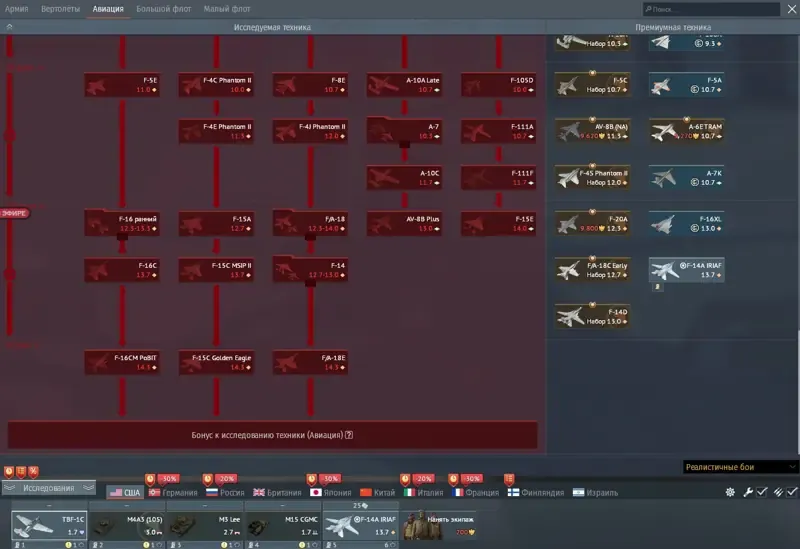The width and height of the screenshot is (800, 549).
Task: Select the F/A-18E aircraft card
Action: click(310, 362)
